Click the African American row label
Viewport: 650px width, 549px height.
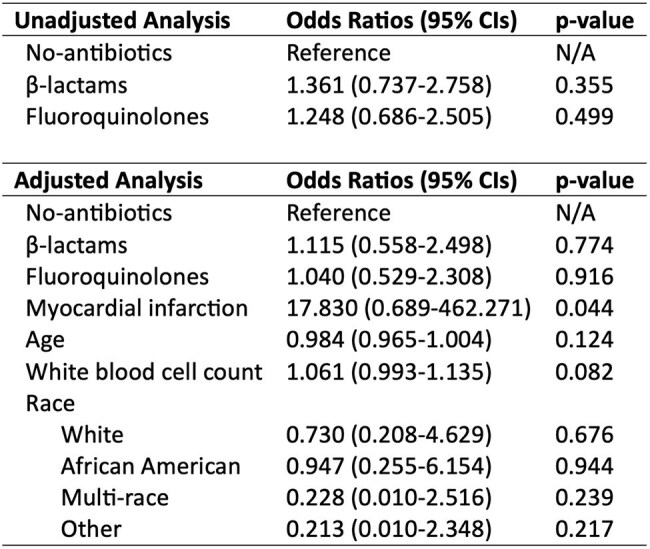150,466
